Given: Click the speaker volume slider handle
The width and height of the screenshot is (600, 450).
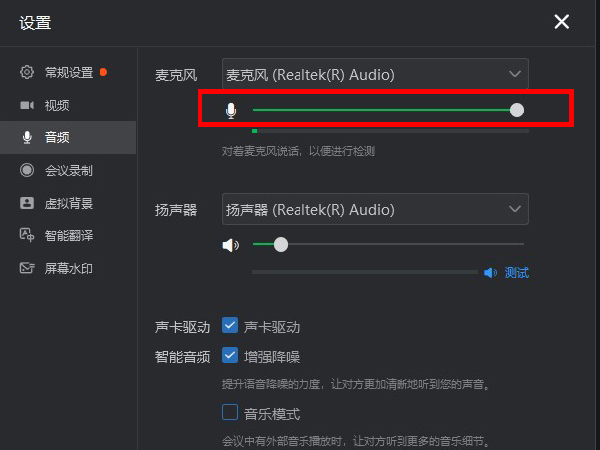Looking at the screenshot, I should click(281, 245).
